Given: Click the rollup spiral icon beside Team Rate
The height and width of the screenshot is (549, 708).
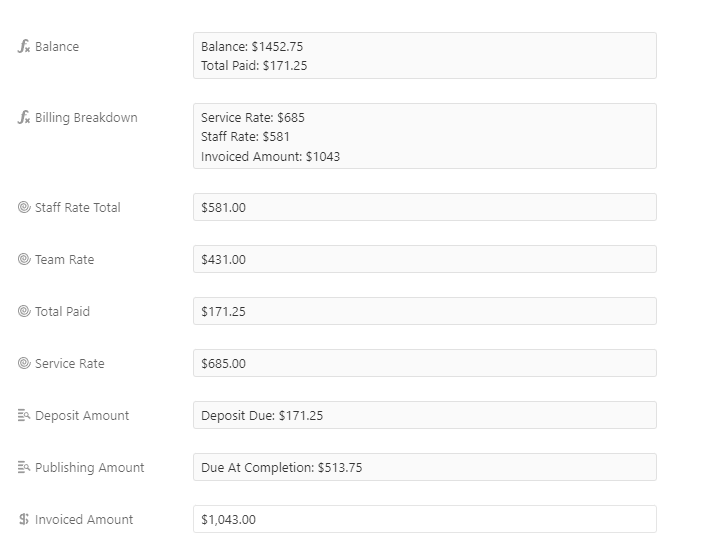Looking at the screenshot, I should (x=24, y=259).
